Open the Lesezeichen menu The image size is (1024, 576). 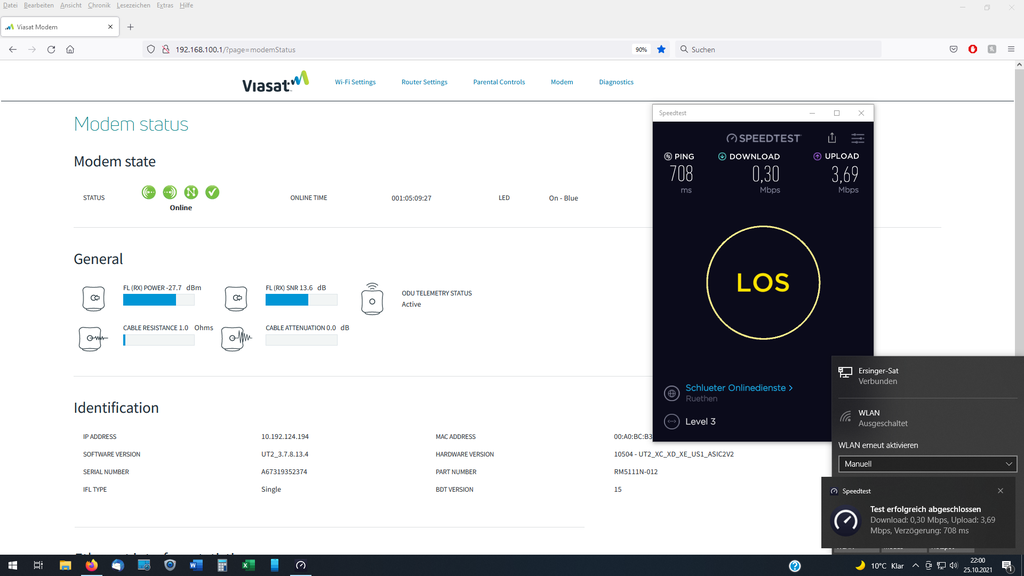(x=133, y=5)
